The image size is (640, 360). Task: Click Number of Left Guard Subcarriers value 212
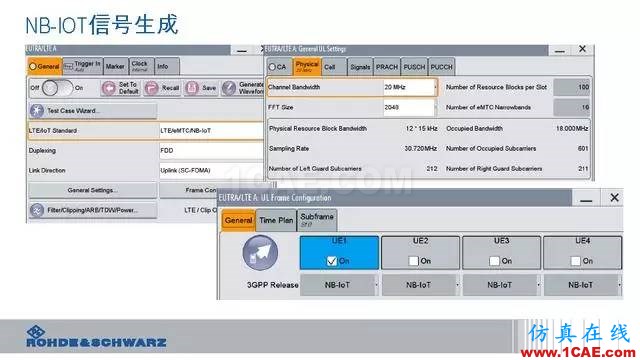pos(432,169)
